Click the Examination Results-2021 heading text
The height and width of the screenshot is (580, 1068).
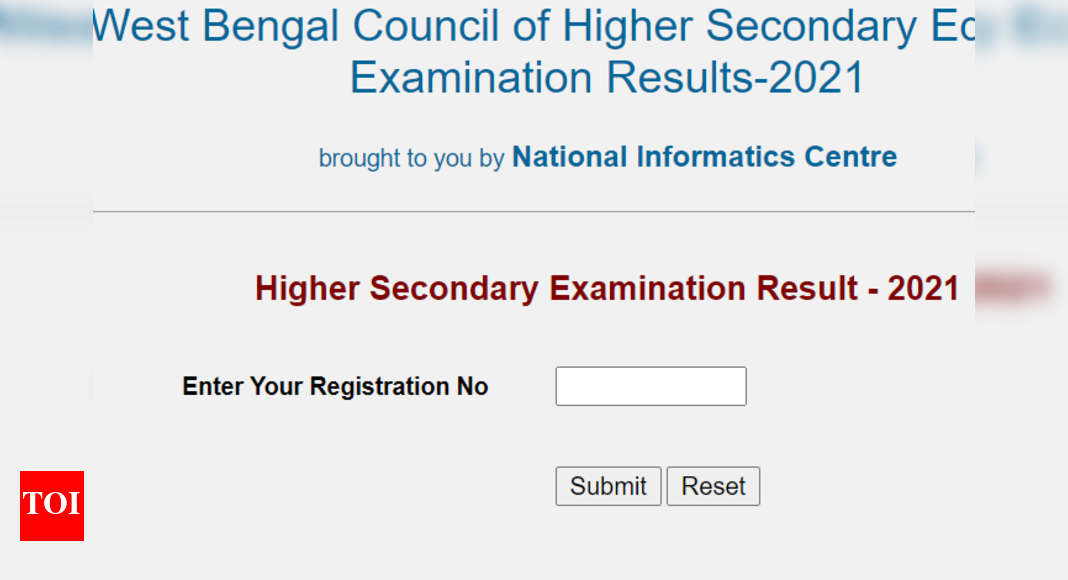(605, 77)
